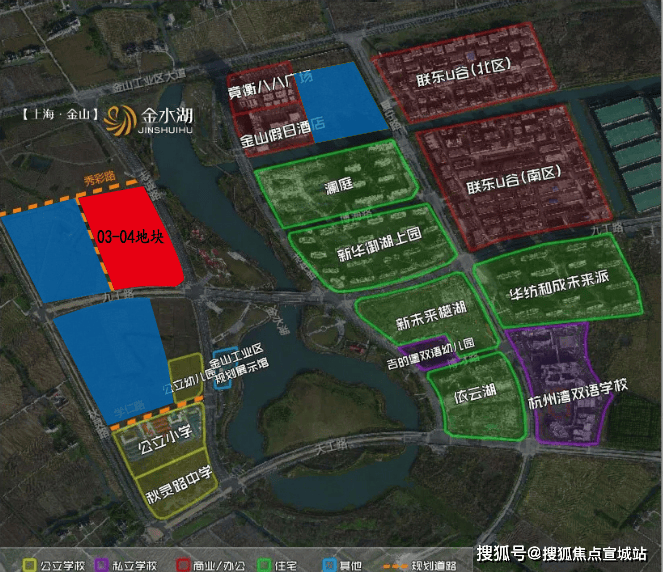The width and height of the screenshot is (663, 572).
Task: Click the 联东U谷(南区) label
Action: [x=513, y=180]
